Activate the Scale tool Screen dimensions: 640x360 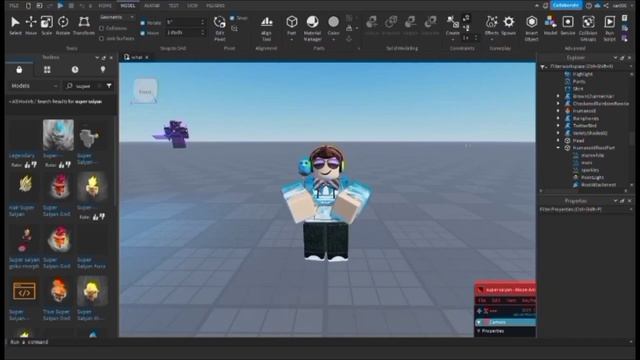coord(47,25)
